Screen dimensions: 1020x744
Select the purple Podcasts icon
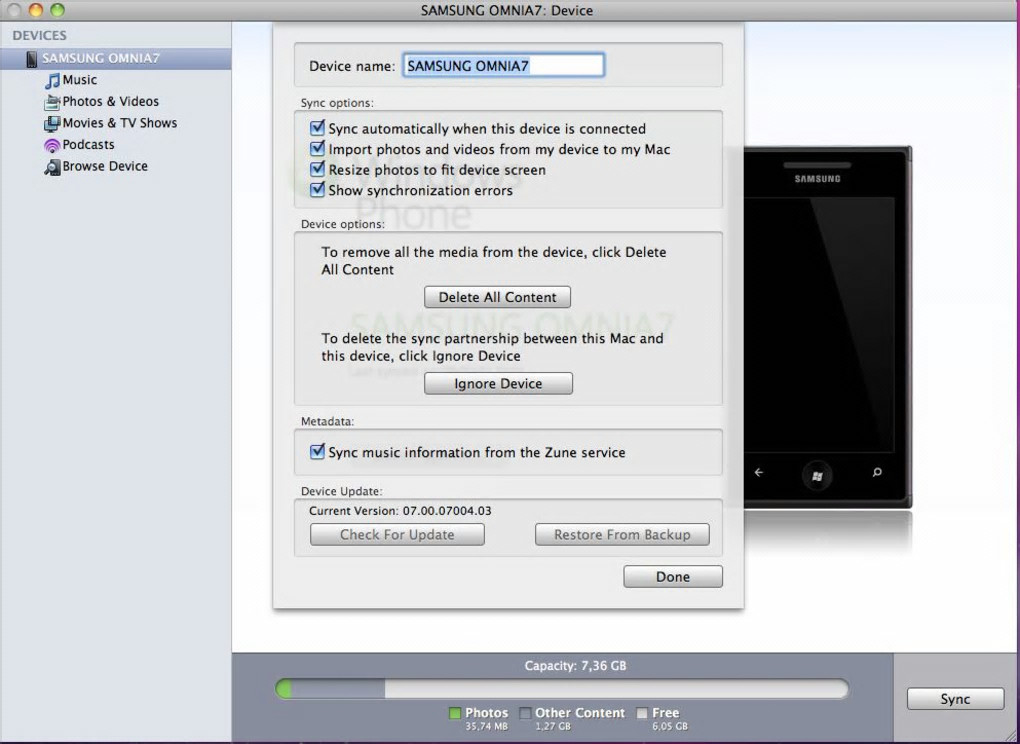point(52,145)
